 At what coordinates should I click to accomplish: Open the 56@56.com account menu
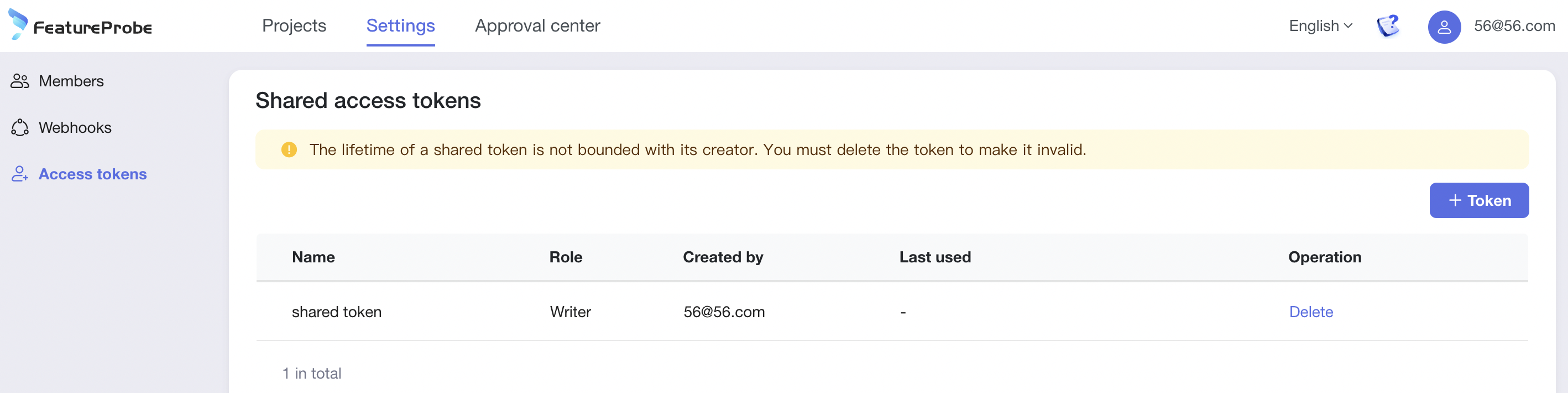point(1514,26)
